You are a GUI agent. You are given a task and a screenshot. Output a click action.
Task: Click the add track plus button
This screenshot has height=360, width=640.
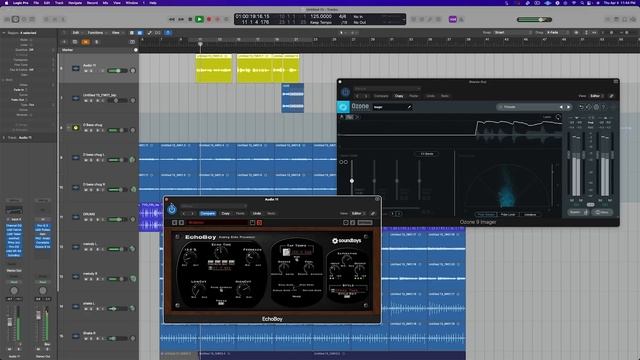64,42
